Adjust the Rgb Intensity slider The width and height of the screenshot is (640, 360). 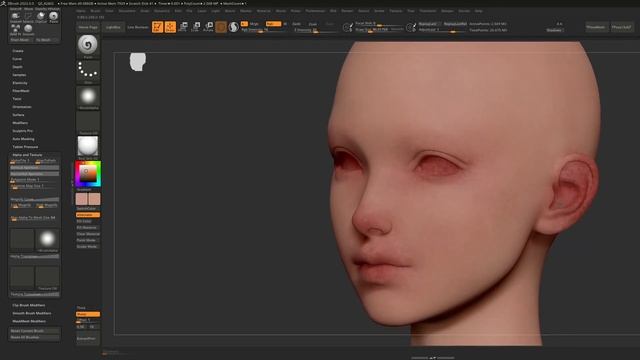pos(260,30)
